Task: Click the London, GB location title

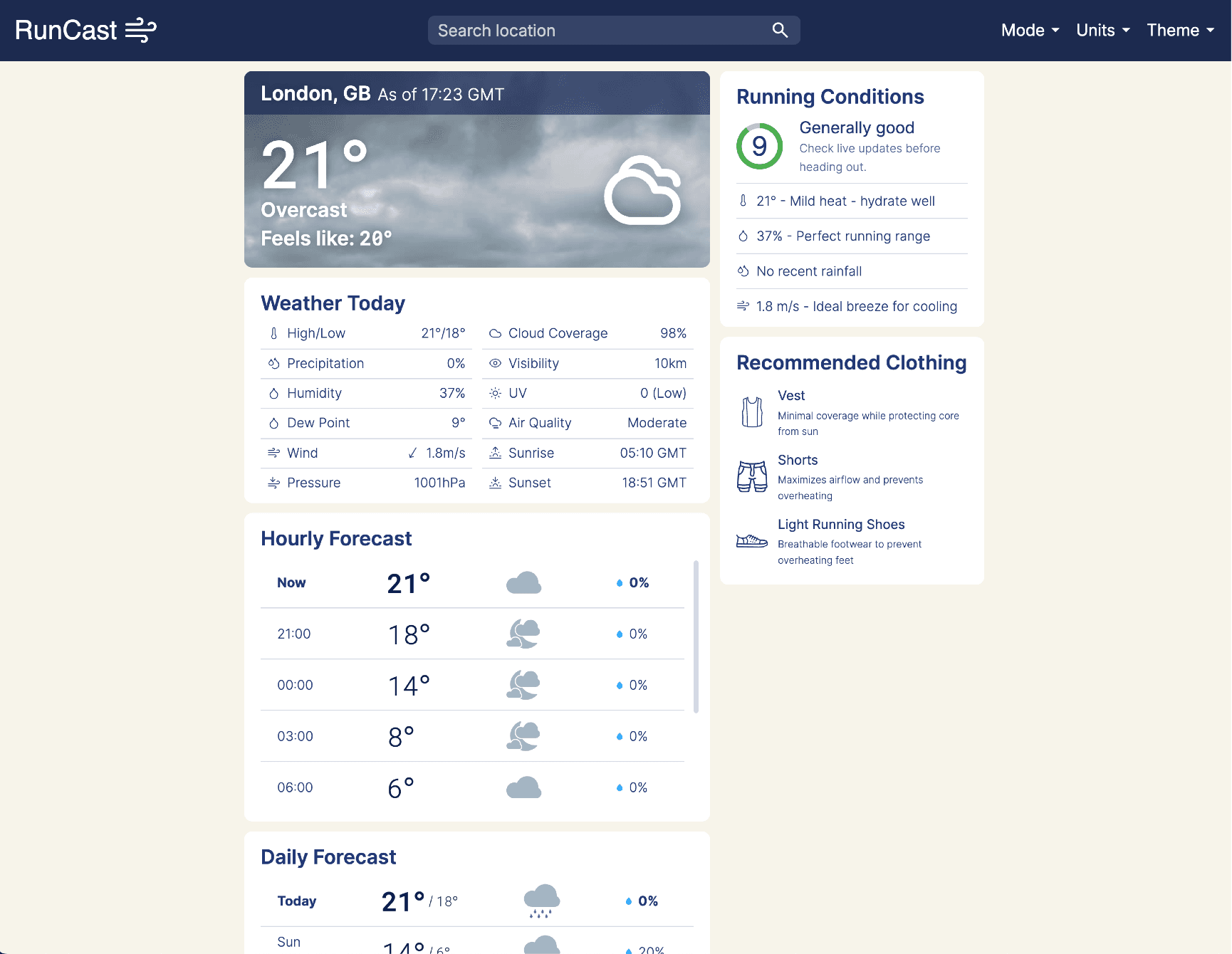Action: pyautogui.click(x=315, y=93)
